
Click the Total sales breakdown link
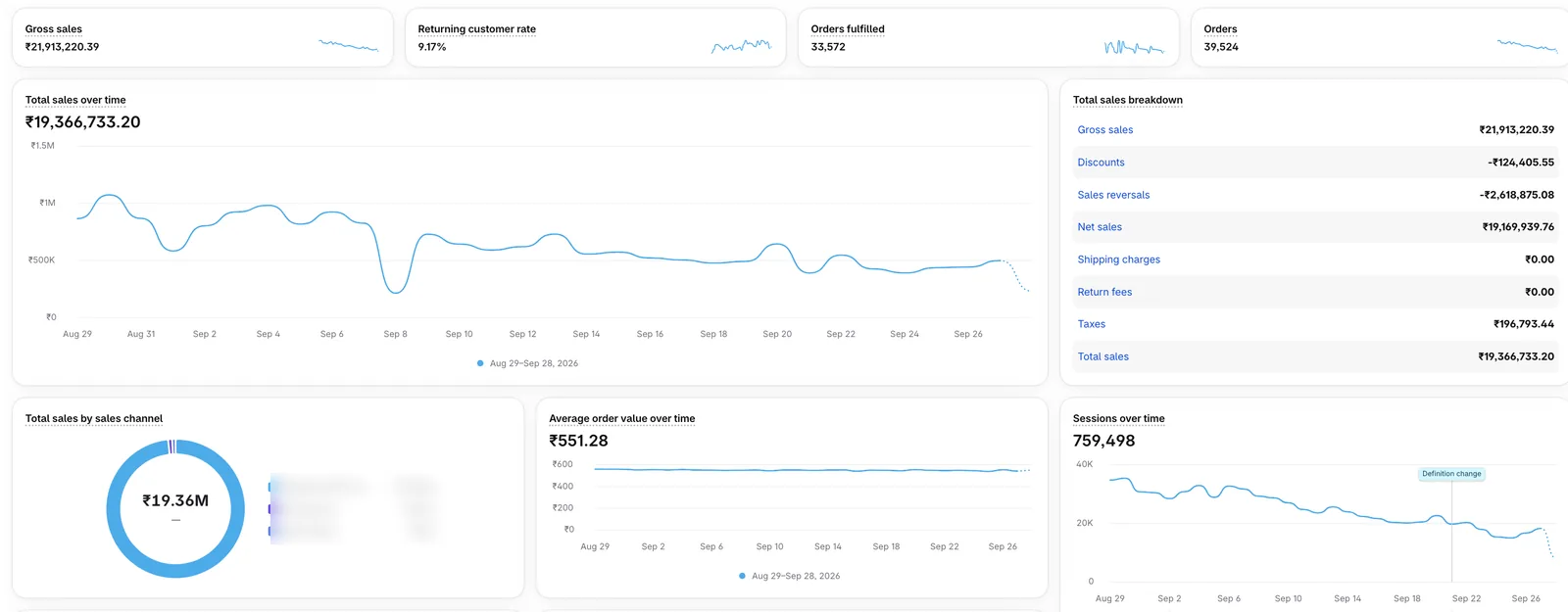1103,356
